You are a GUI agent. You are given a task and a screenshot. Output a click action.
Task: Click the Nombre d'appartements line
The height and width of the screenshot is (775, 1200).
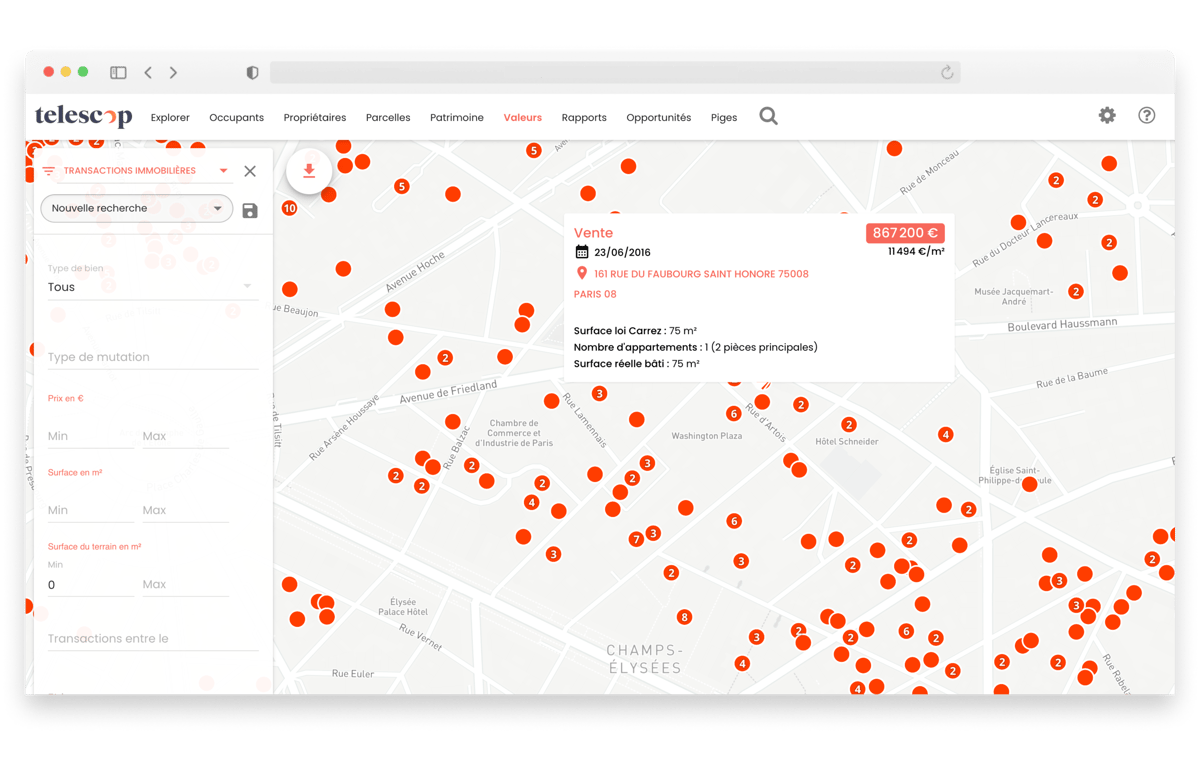click(x=695, y=347)
